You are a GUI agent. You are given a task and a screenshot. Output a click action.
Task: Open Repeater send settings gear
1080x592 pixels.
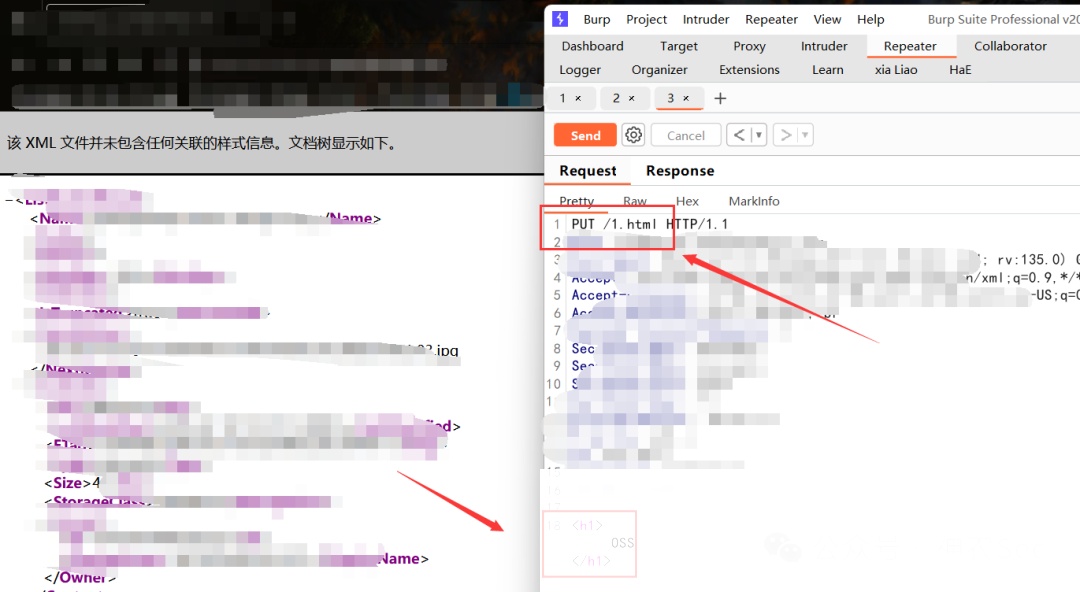(634, 134)
